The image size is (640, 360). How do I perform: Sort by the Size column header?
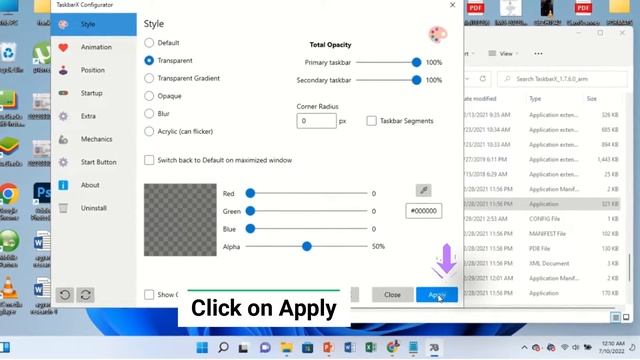(x=592, y=99)
